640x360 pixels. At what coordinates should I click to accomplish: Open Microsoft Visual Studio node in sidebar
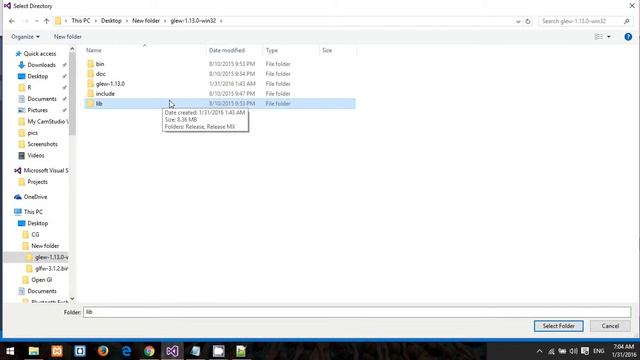point(46,171)
